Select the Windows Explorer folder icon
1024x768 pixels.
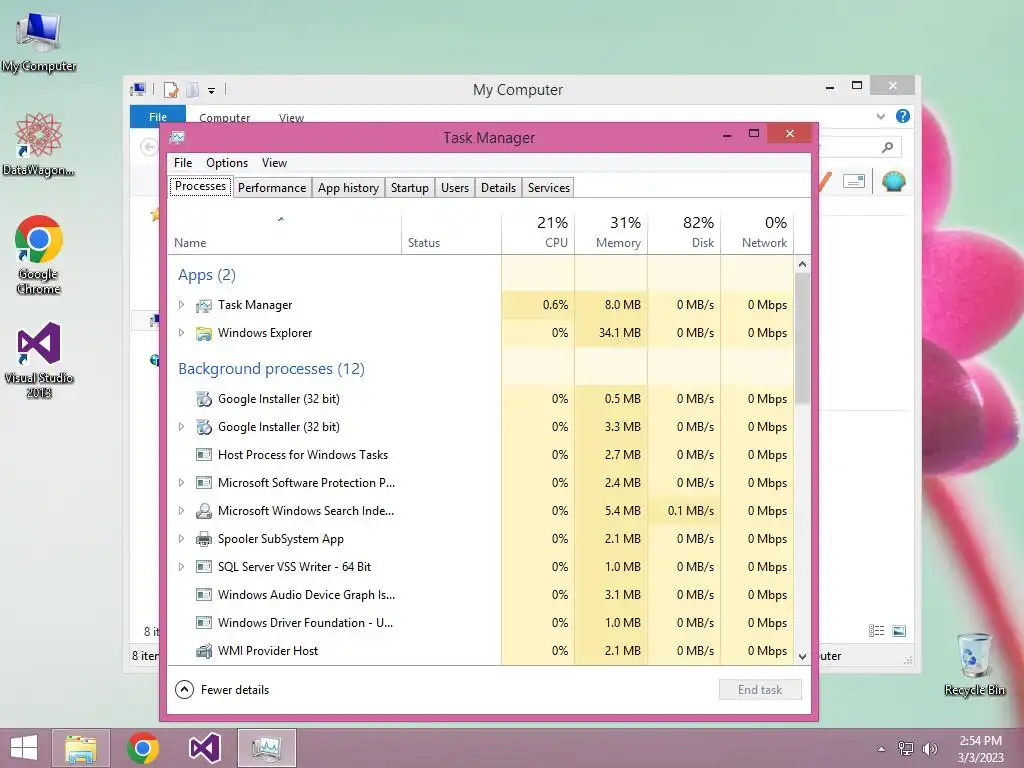[204, 333]
